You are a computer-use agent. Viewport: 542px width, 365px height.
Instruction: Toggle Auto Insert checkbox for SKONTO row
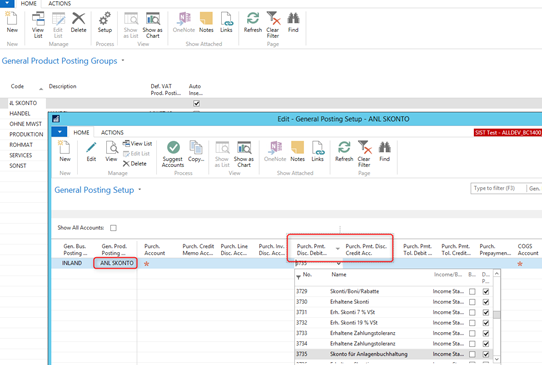[x=196, y=103]
